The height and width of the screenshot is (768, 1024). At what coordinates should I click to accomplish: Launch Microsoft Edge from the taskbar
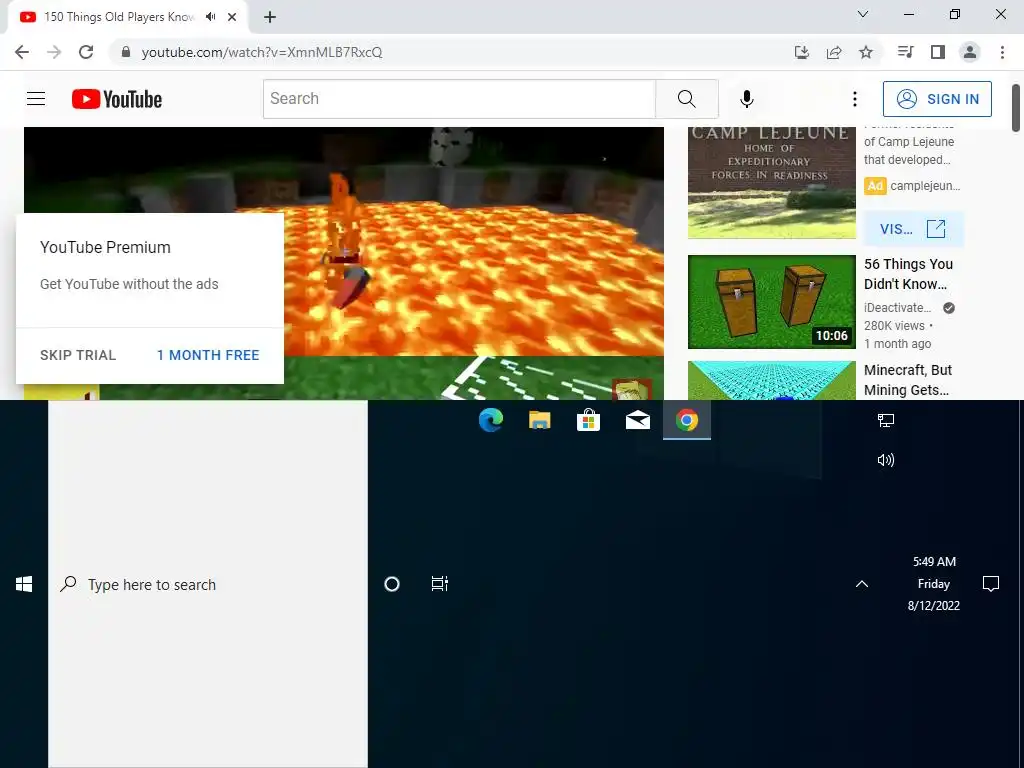490,420
